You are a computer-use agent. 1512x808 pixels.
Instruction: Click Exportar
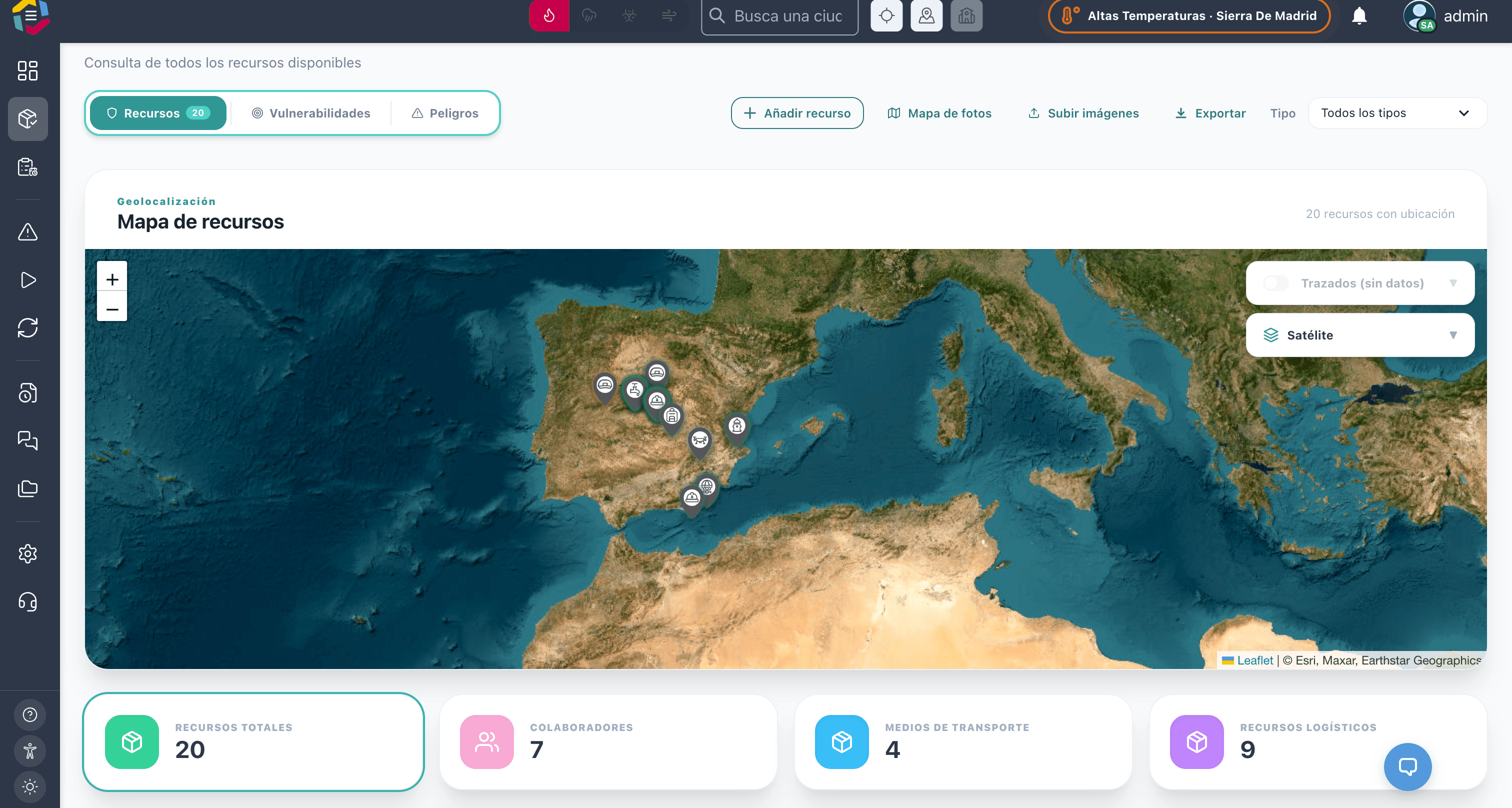[1210, 112]
